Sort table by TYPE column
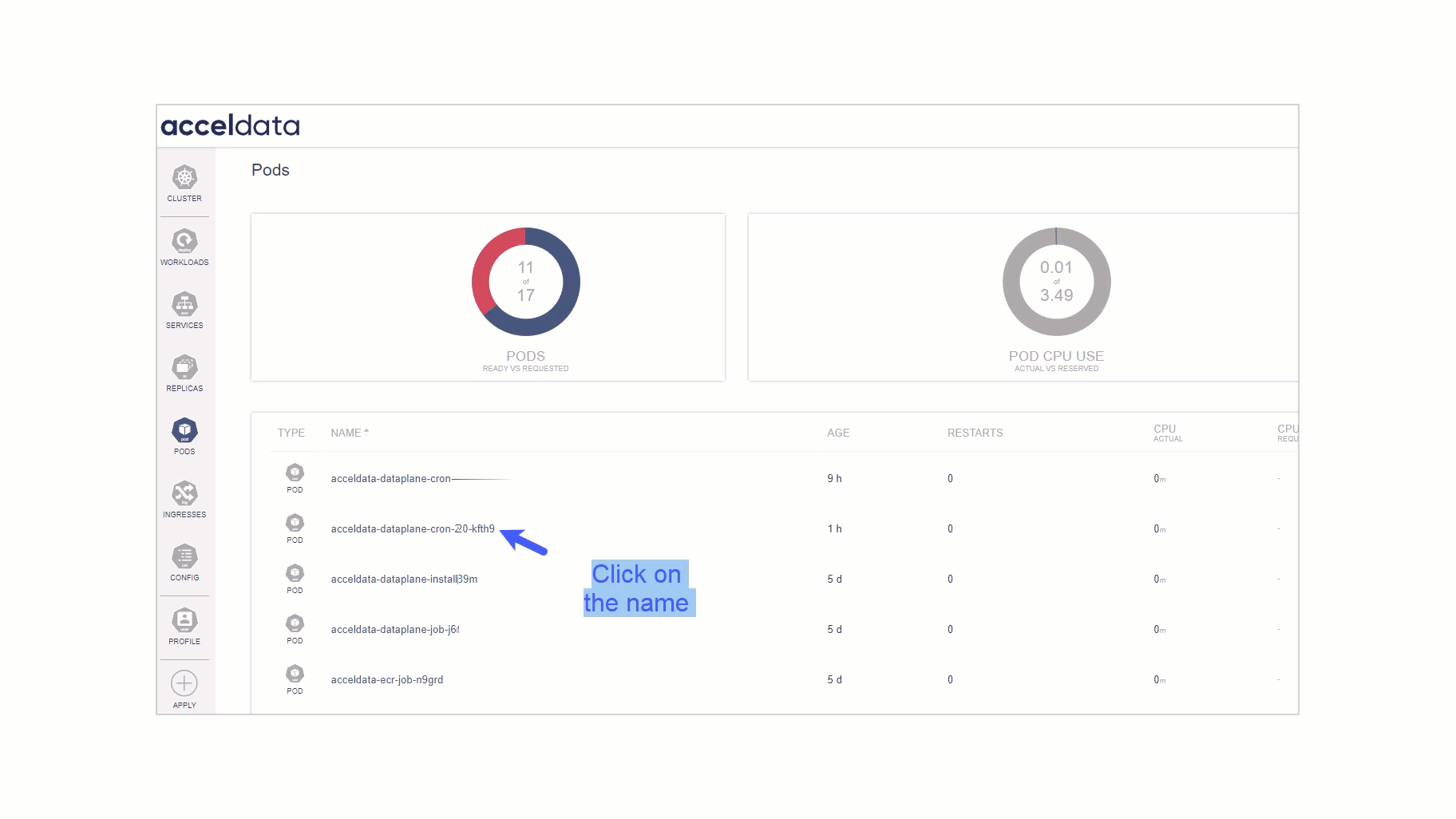The height and width of the screenshot is (819, 1456). [291, 433]
